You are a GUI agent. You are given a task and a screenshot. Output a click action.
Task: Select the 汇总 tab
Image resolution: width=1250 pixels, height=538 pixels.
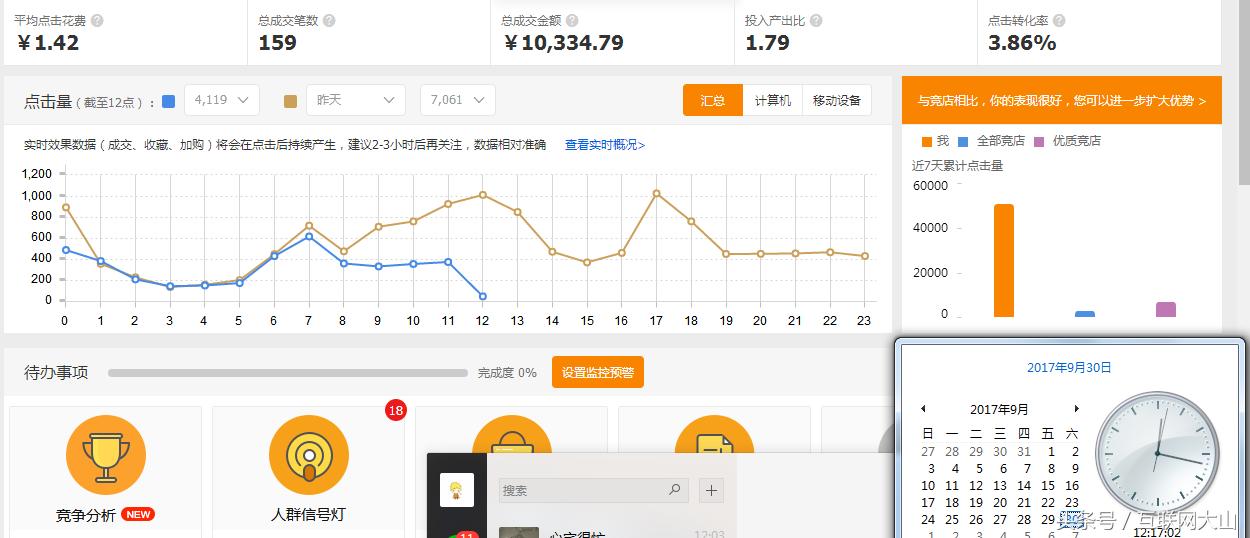click(x=713, y=100)
